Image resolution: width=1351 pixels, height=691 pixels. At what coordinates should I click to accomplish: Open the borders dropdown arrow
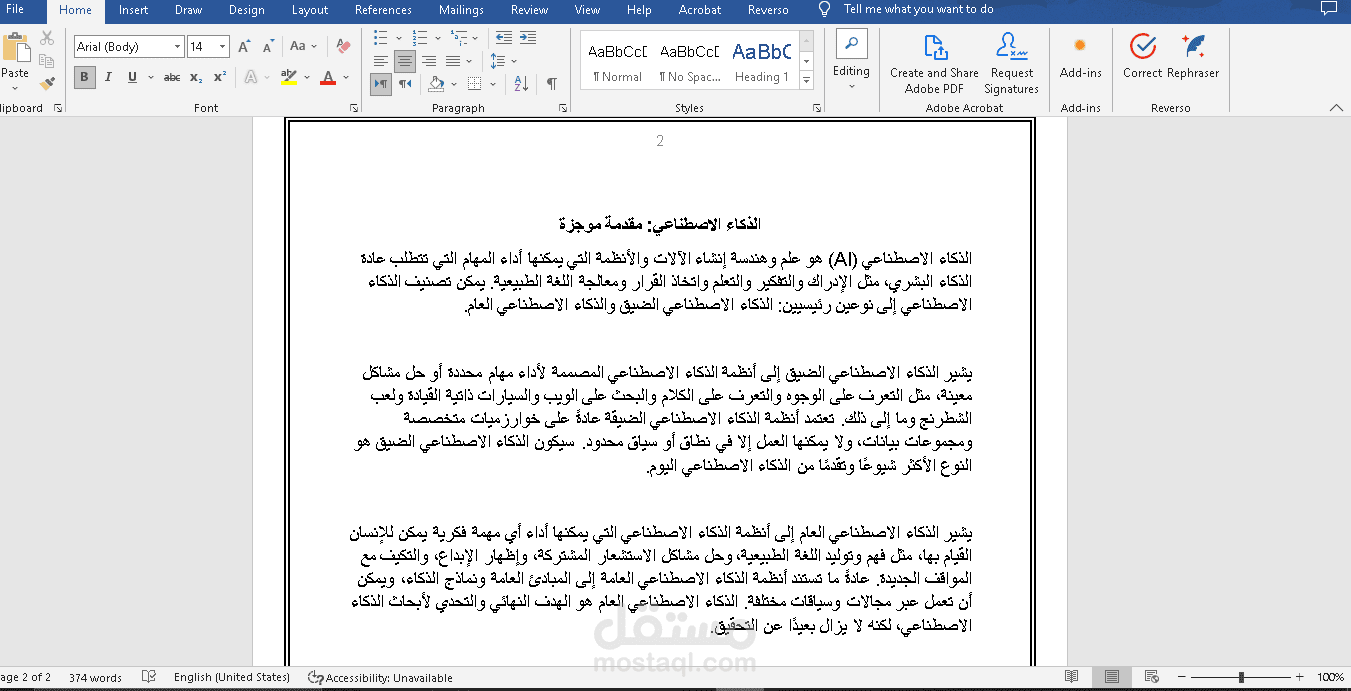(x=495, y=84)
